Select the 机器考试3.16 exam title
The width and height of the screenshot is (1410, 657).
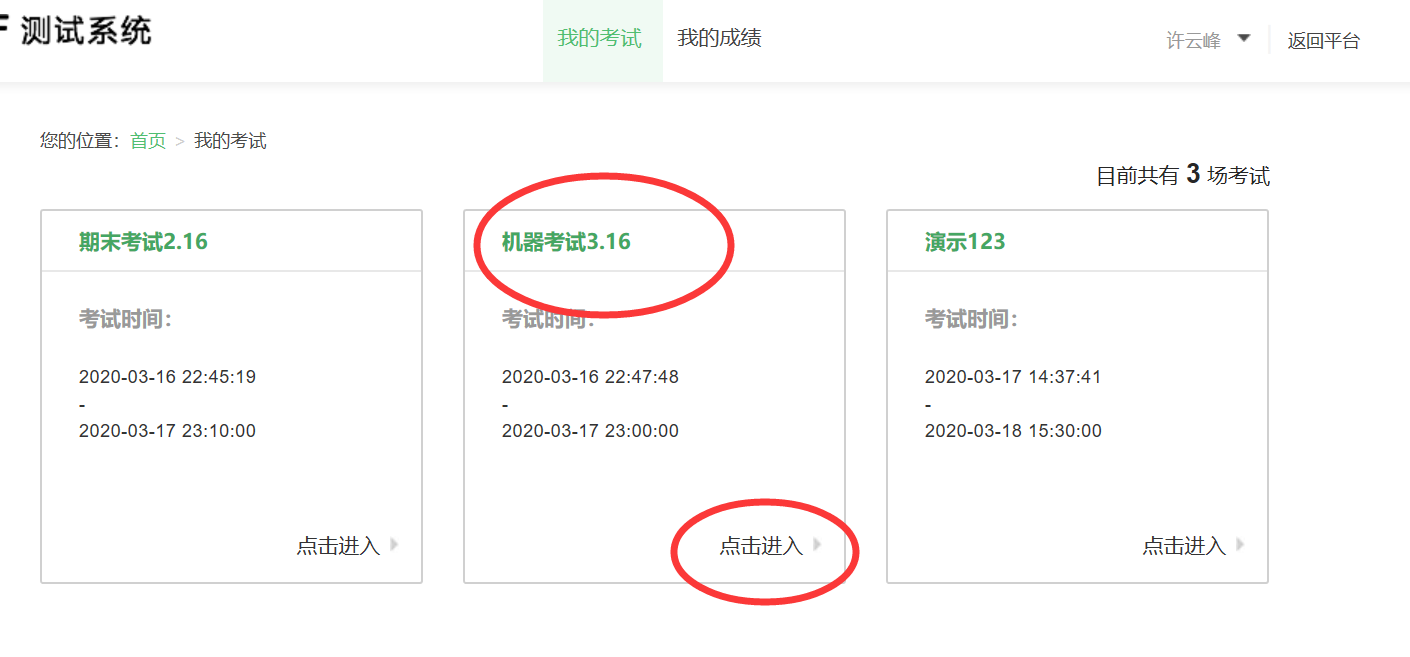pyautogui.click(x=566, y=242)
